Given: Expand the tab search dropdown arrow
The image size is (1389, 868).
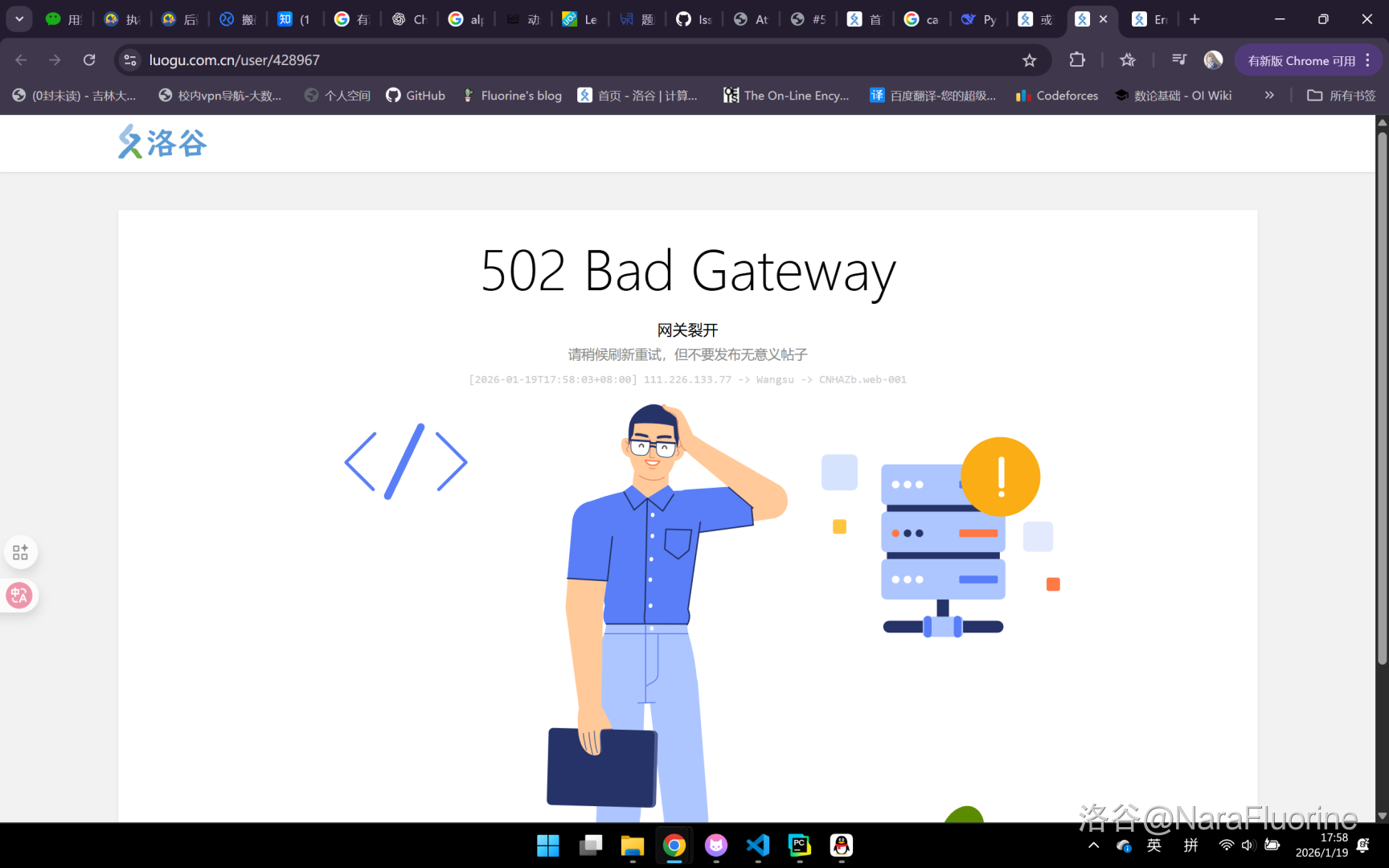Looking at the screenshot, I should point(19,19).
